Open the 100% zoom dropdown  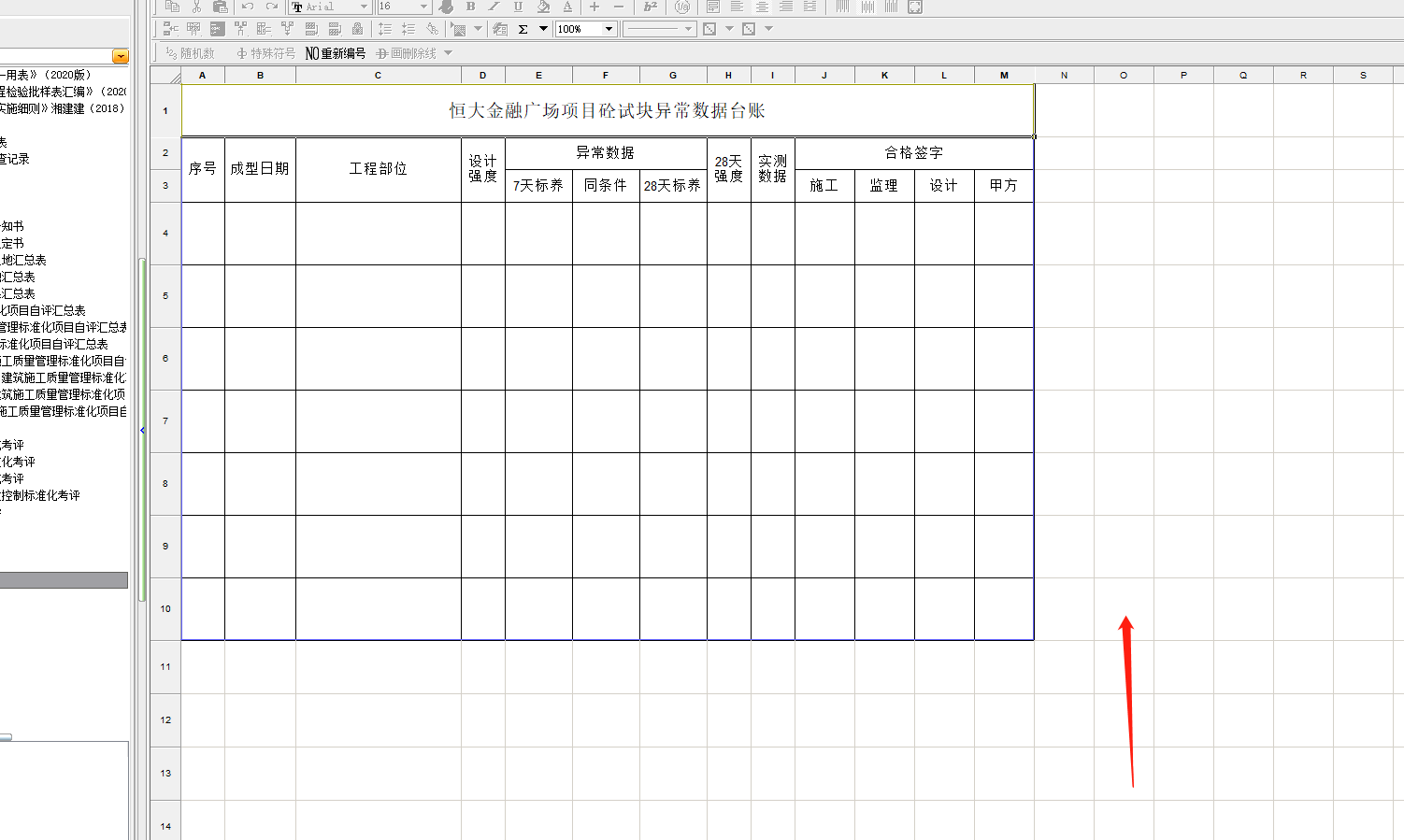tap(609, 29)
